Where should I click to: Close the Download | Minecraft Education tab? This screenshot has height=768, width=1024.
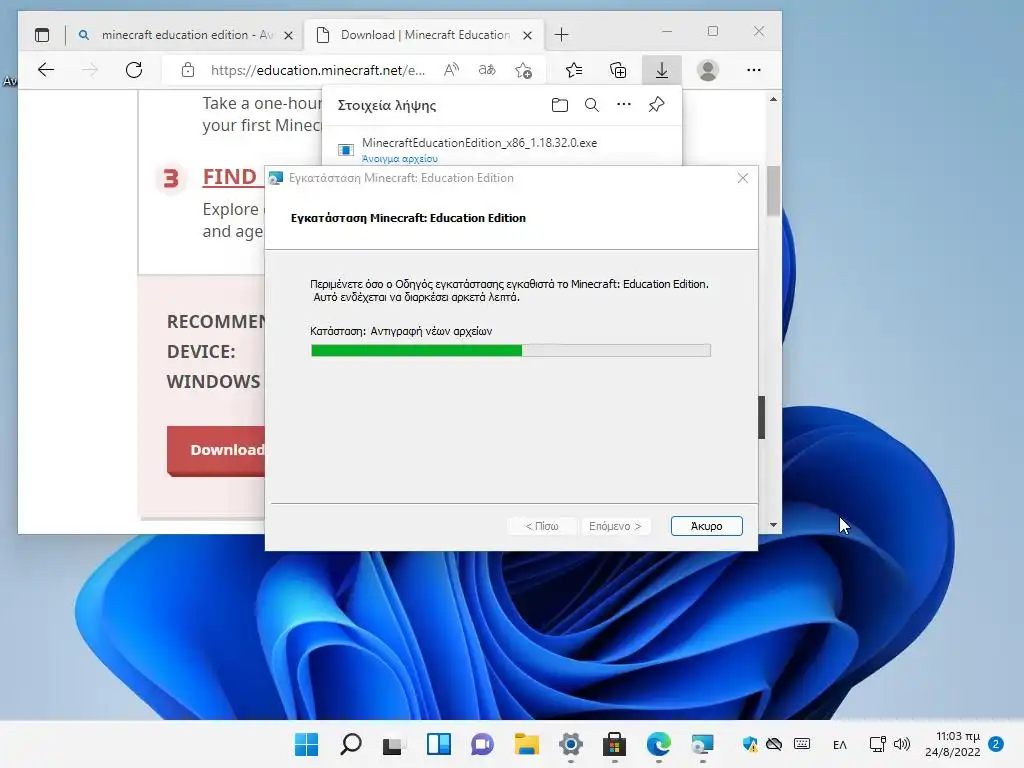528,35
